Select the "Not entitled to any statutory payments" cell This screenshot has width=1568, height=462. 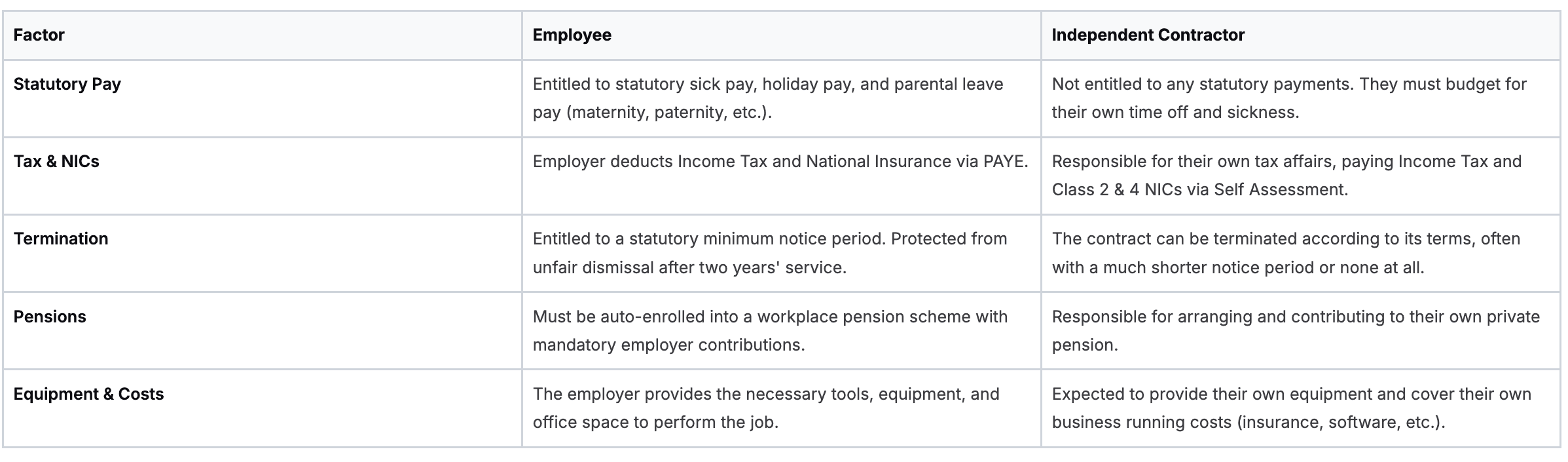1288,98
